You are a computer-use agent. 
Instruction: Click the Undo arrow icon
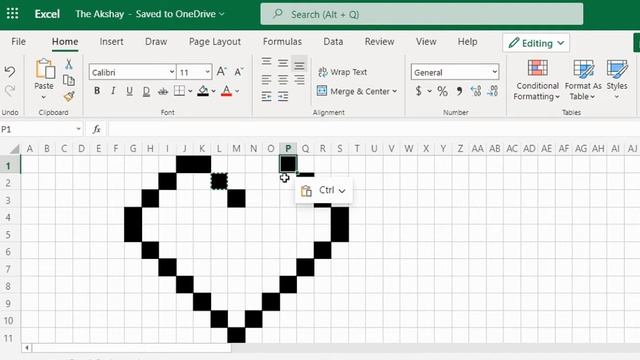click(10, 72)
